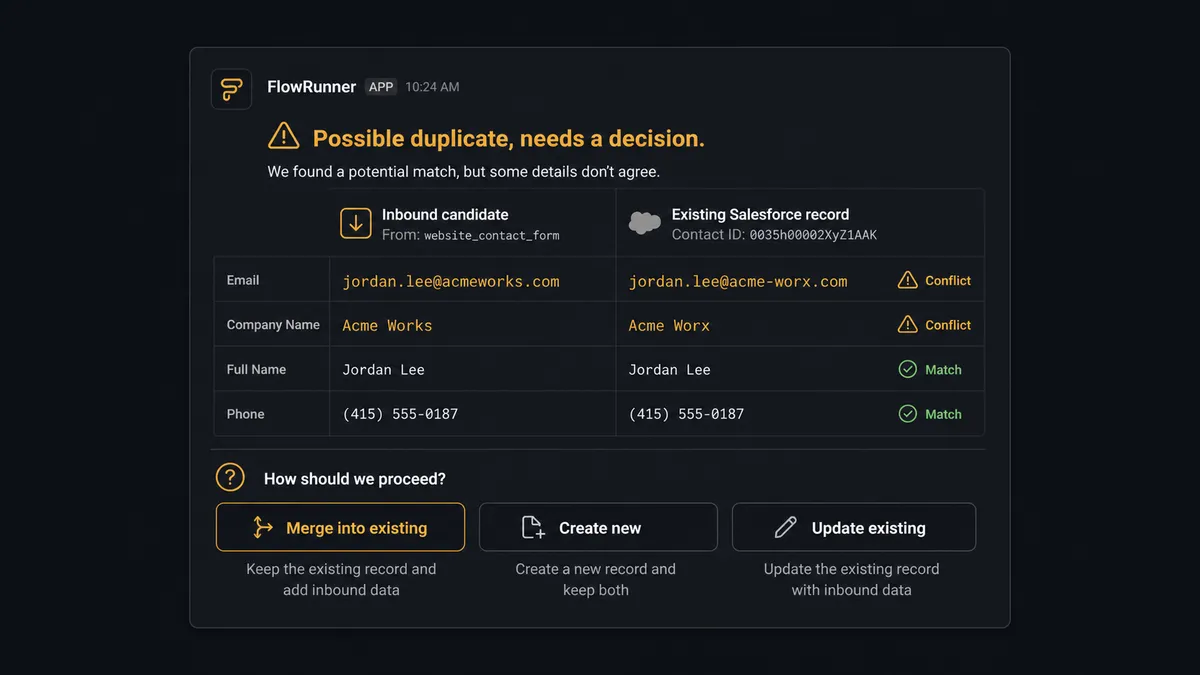Click the existing email jordan.lee@acme-worx.com
The height and width of the screenshot is (675, 1200).
tap(738, 281)
